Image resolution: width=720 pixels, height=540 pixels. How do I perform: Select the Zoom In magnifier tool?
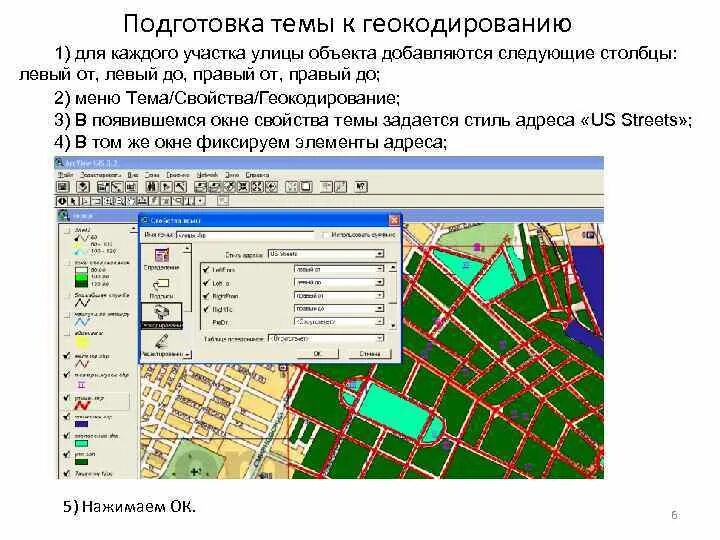tap(108, 201)
